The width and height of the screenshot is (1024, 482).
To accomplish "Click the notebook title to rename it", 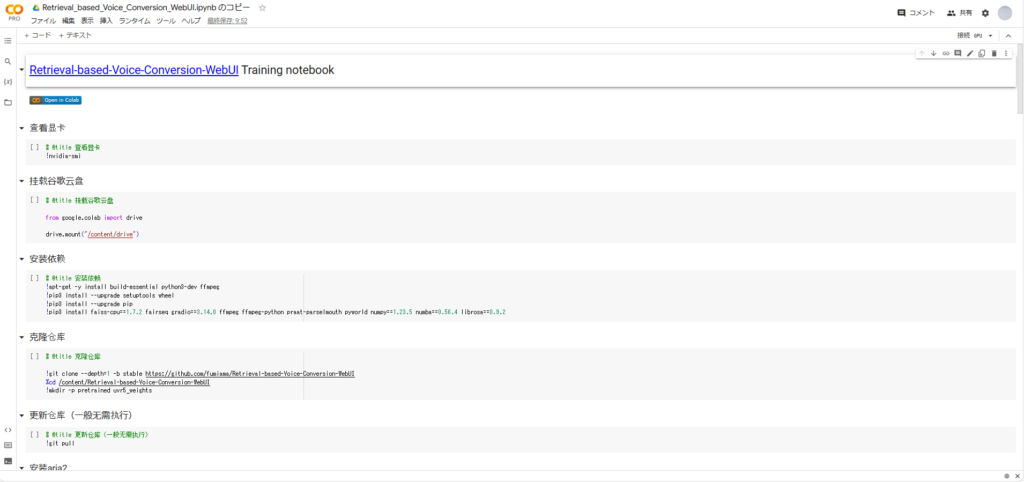I will (x=148, y=8).
